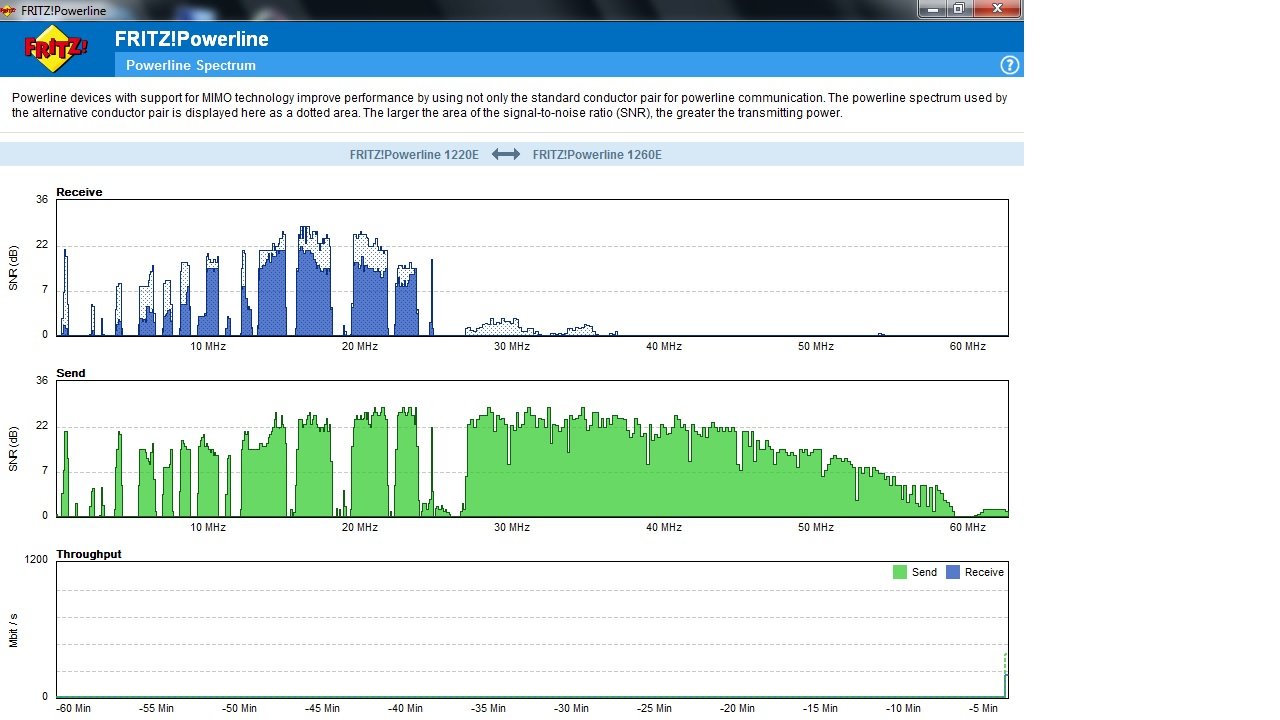Close the FRITZ!Powerline window
Viewport: 1280px width, 720px height.
[x=996, y=8]
